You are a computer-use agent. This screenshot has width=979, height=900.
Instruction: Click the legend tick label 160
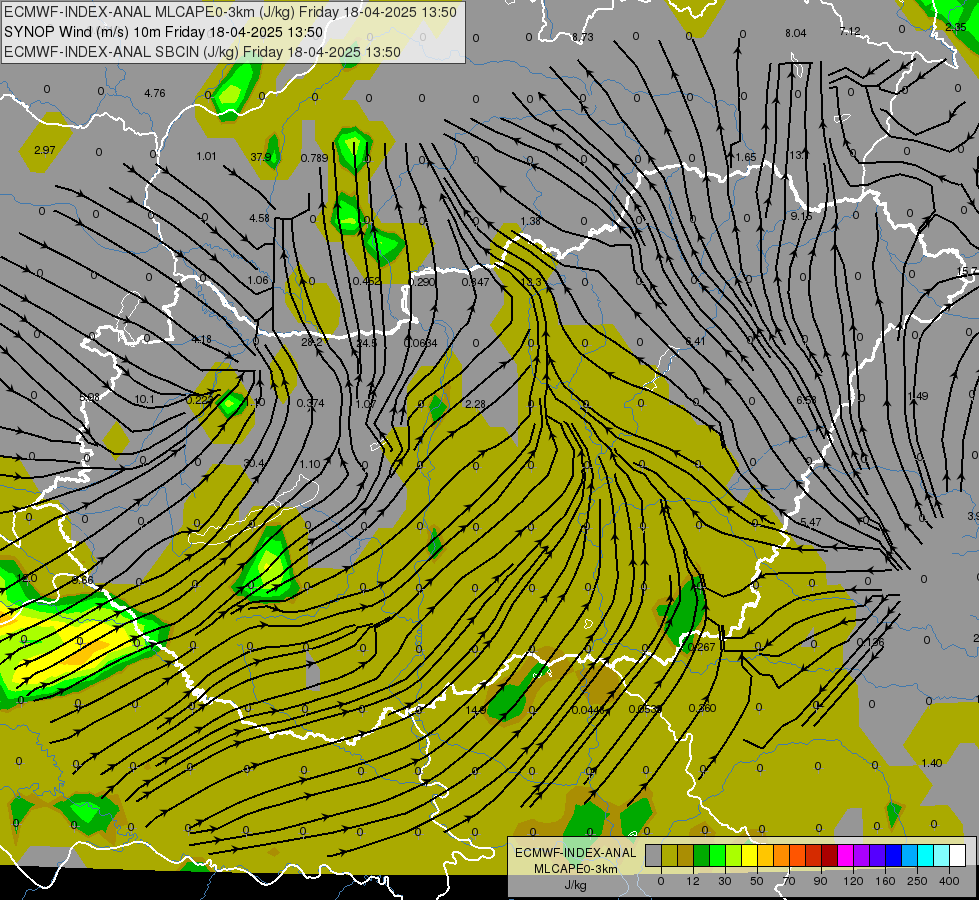tap(885, 881)
